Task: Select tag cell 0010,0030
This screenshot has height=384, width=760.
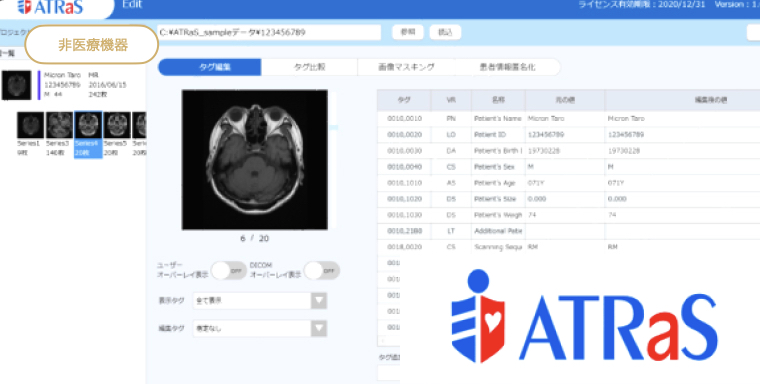Action: tap(404, 151)
